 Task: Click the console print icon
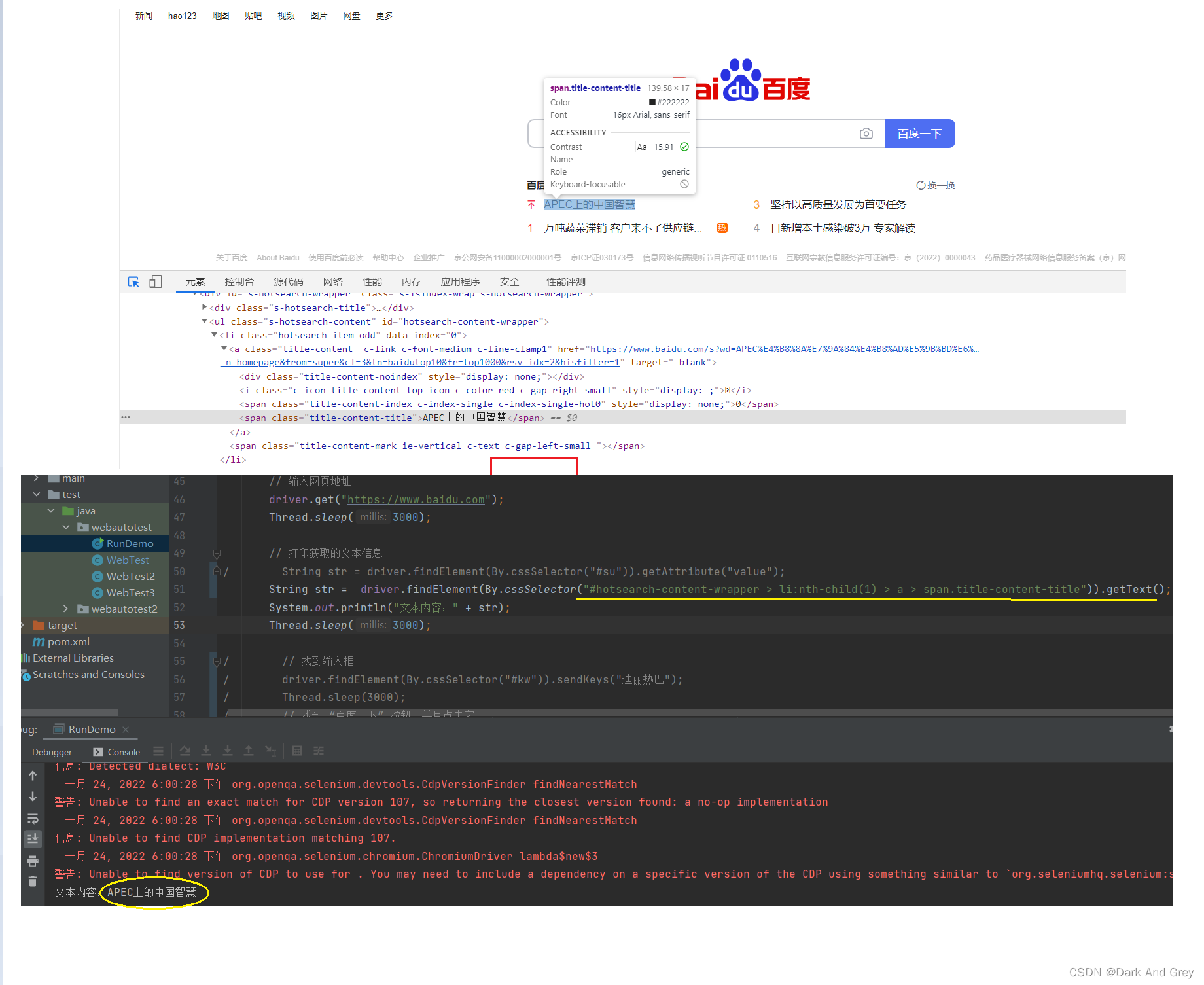click(x=33, y=861)
